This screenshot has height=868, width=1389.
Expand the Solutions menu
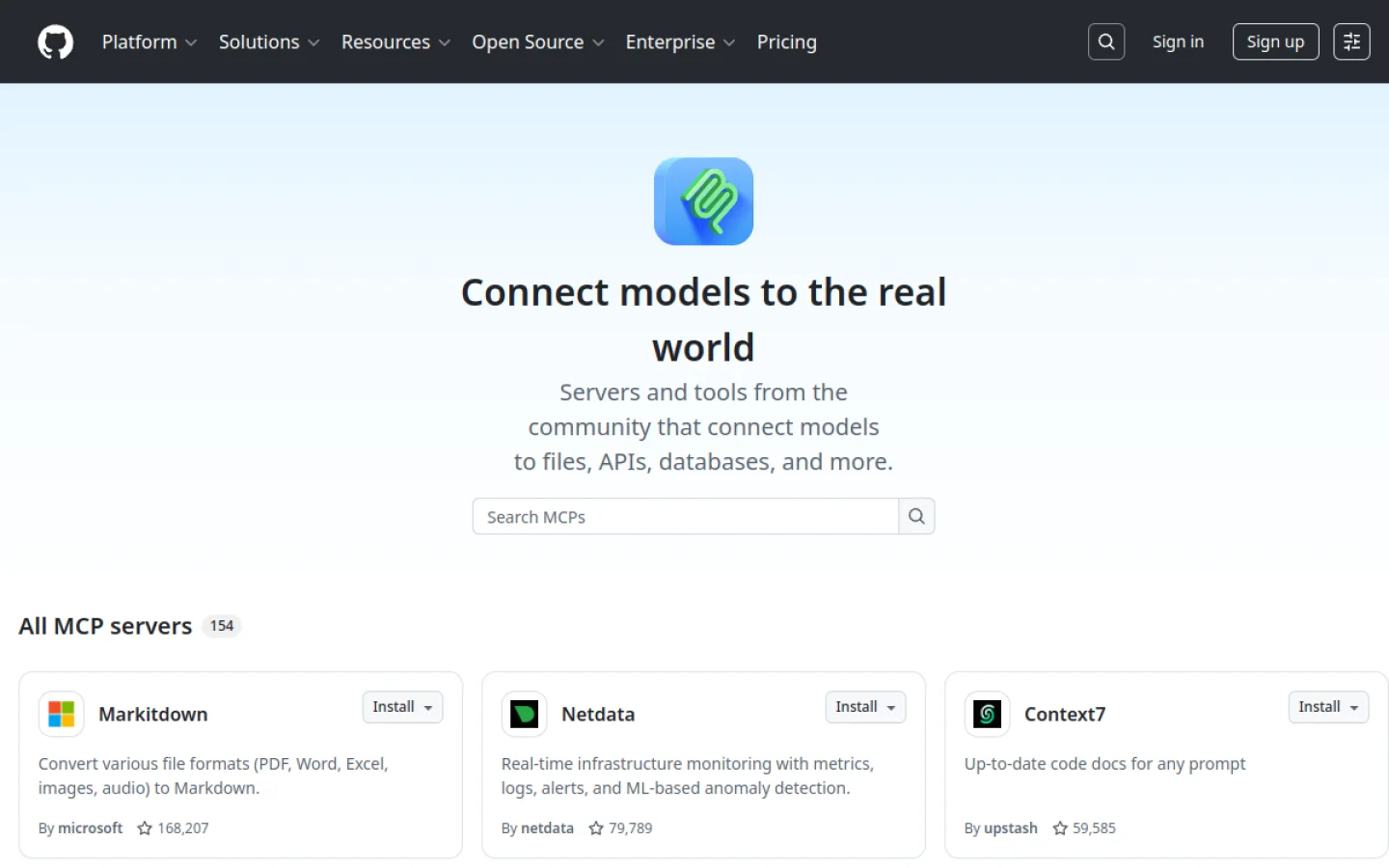pos(269,42)
